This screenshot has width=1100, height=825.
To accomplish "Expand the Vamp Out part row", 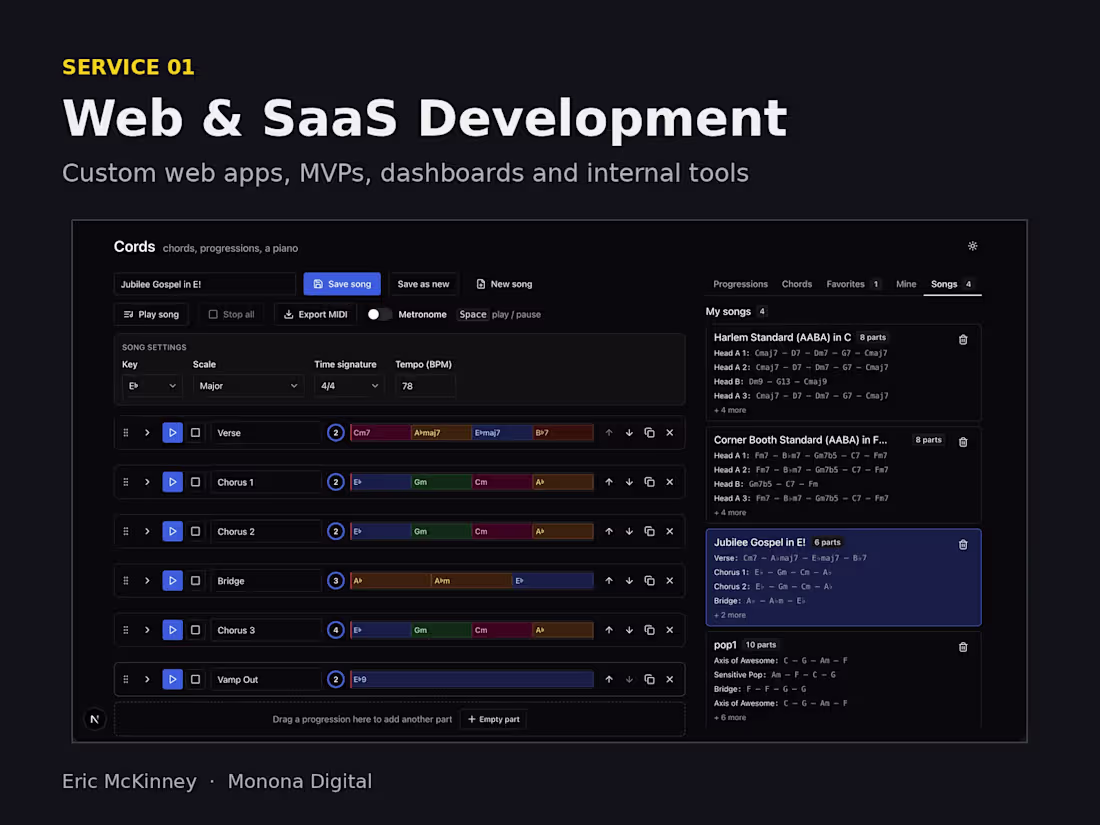I will point(147,679).
